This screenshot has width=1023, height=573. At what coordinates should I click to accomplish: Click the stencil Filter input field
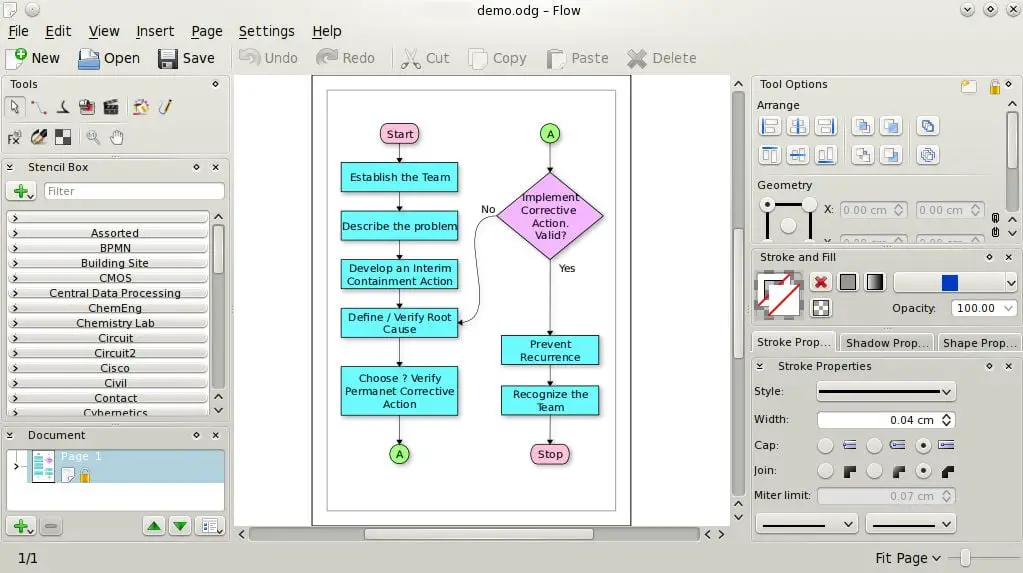click(134, 191)
